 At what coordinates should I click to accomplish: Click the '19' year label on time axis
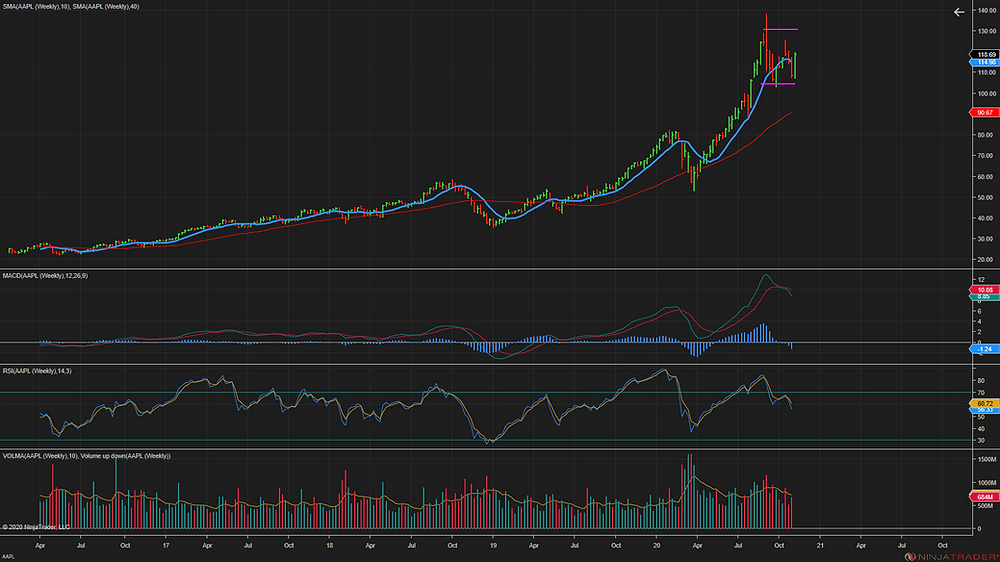click(493, 545)
